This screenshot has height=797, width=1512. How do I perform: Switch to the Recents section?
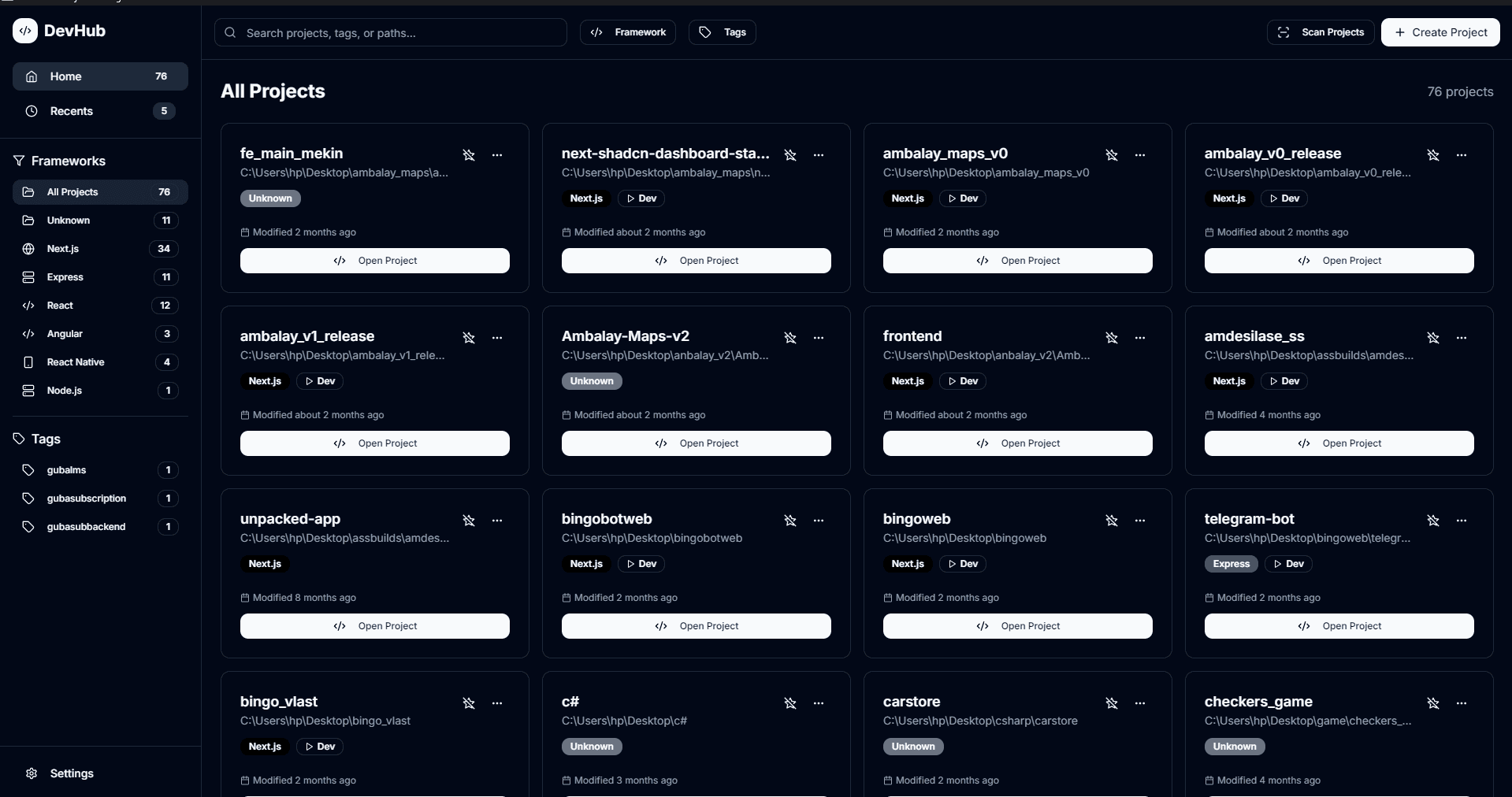point(72,111)
